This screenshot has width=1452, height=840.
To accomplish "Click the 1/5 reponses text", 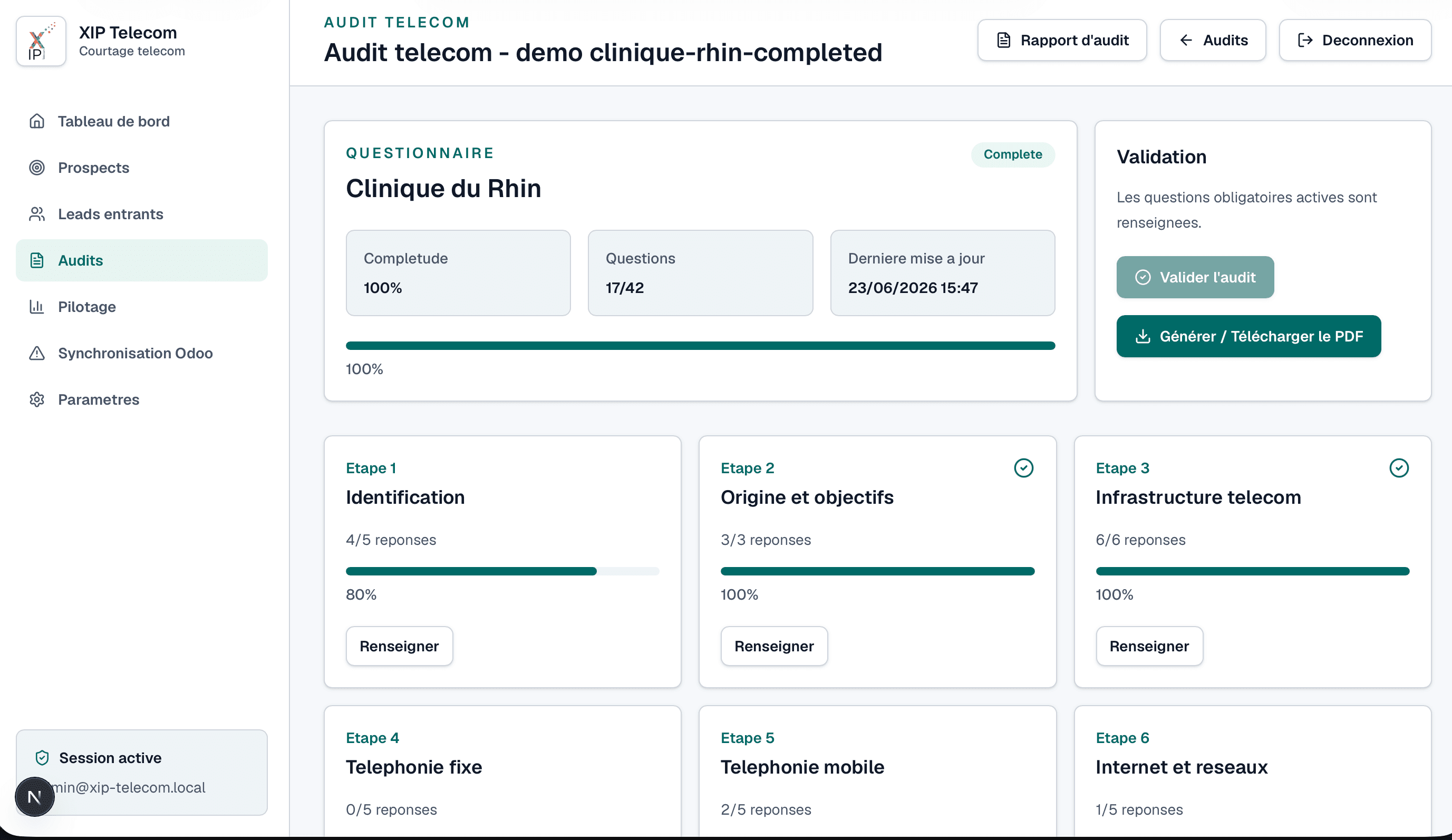I will [x=1139, y=809].
